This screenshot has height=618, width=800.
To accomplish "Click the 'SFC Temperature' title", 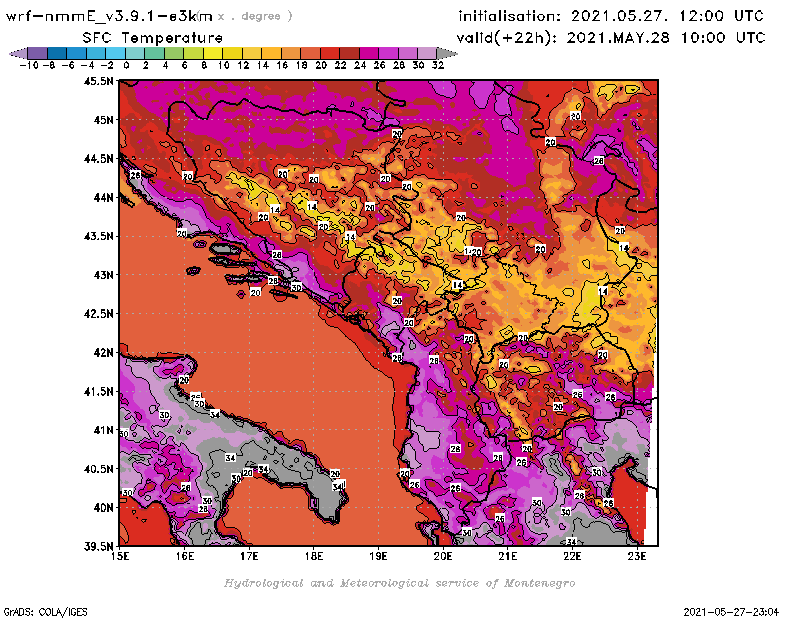I will (x=153, y=38).
